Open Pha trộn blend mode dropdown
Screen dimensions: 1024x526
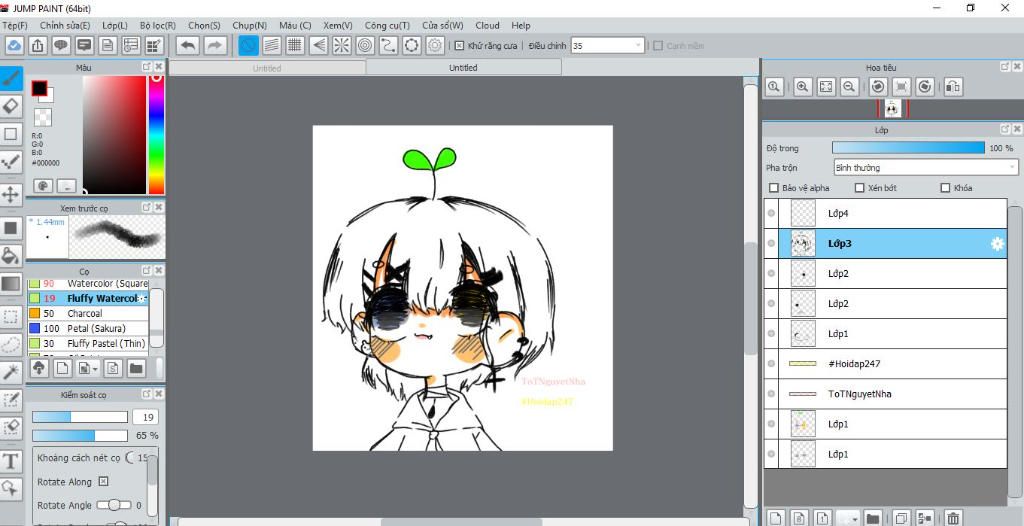coord(925,168)
